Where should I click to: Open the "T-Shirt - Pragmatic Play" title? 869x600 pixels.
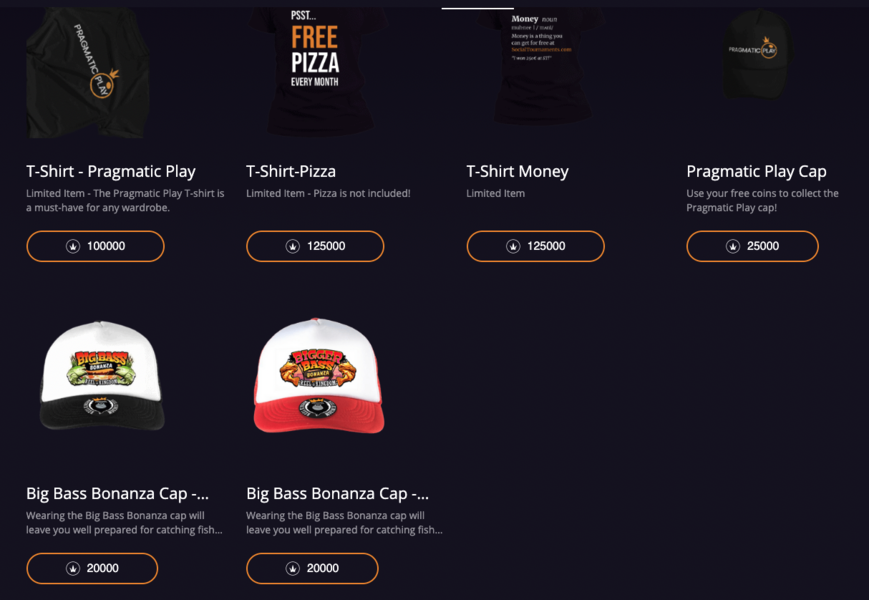[111, 171]
